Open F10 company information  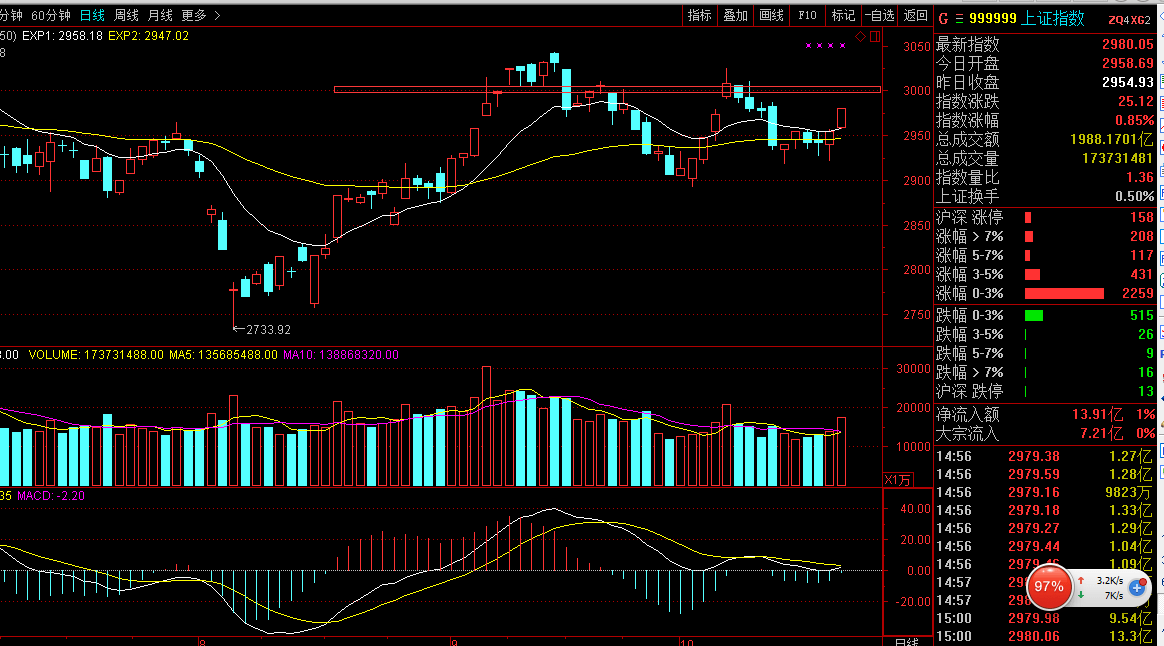pyautogui.click(x=807, y=15)
